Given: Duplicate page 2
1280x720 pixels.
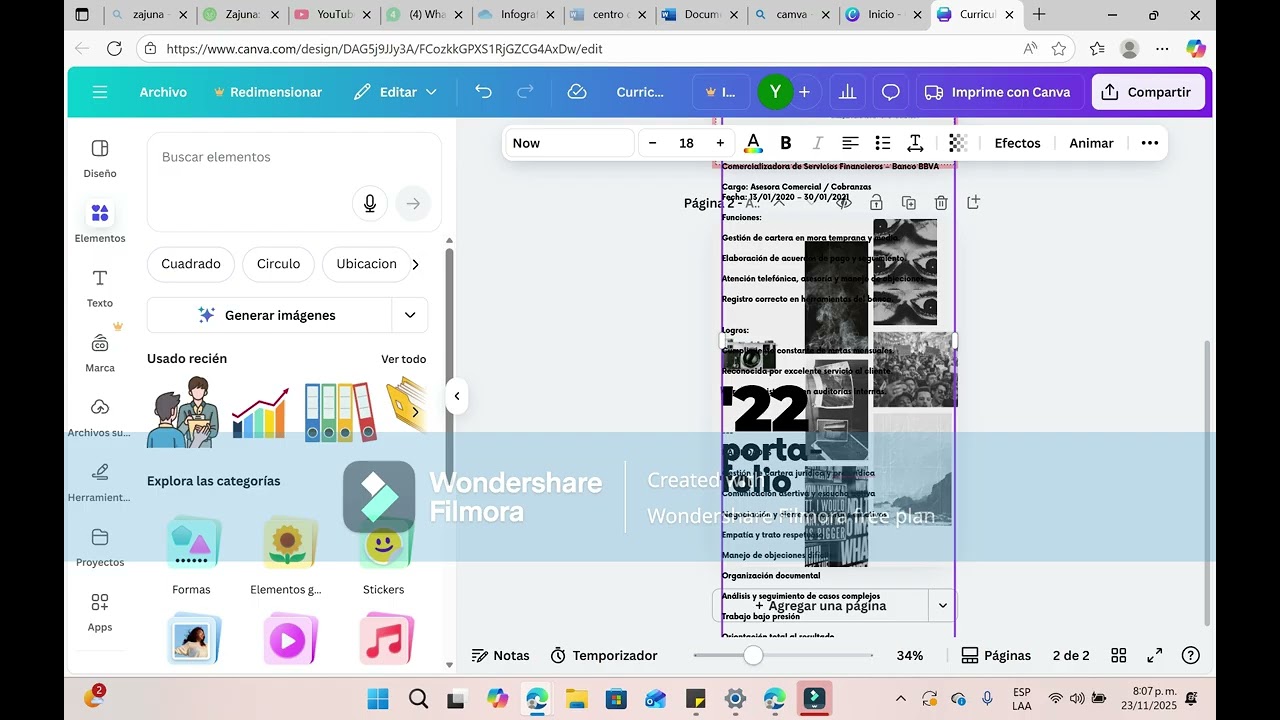Looking at the screenshot, I should pyautogui.click(x=909, y=203).
